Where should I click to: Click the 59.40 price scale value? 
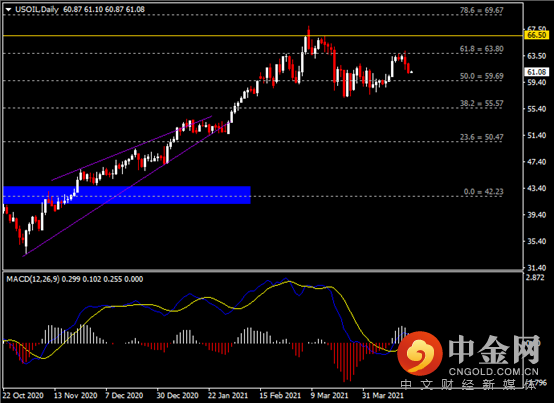536,82
